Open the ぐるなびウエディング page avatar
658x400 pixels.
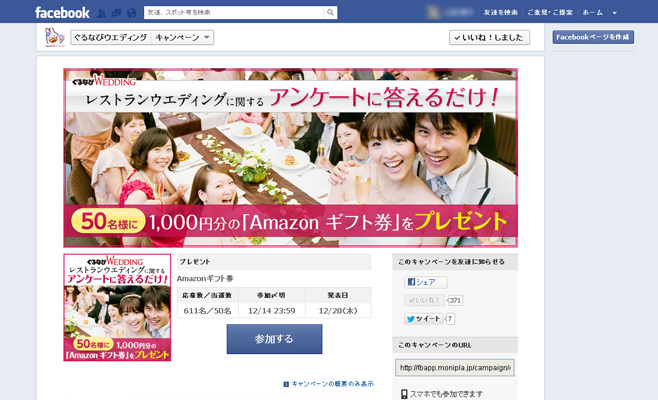55,37
